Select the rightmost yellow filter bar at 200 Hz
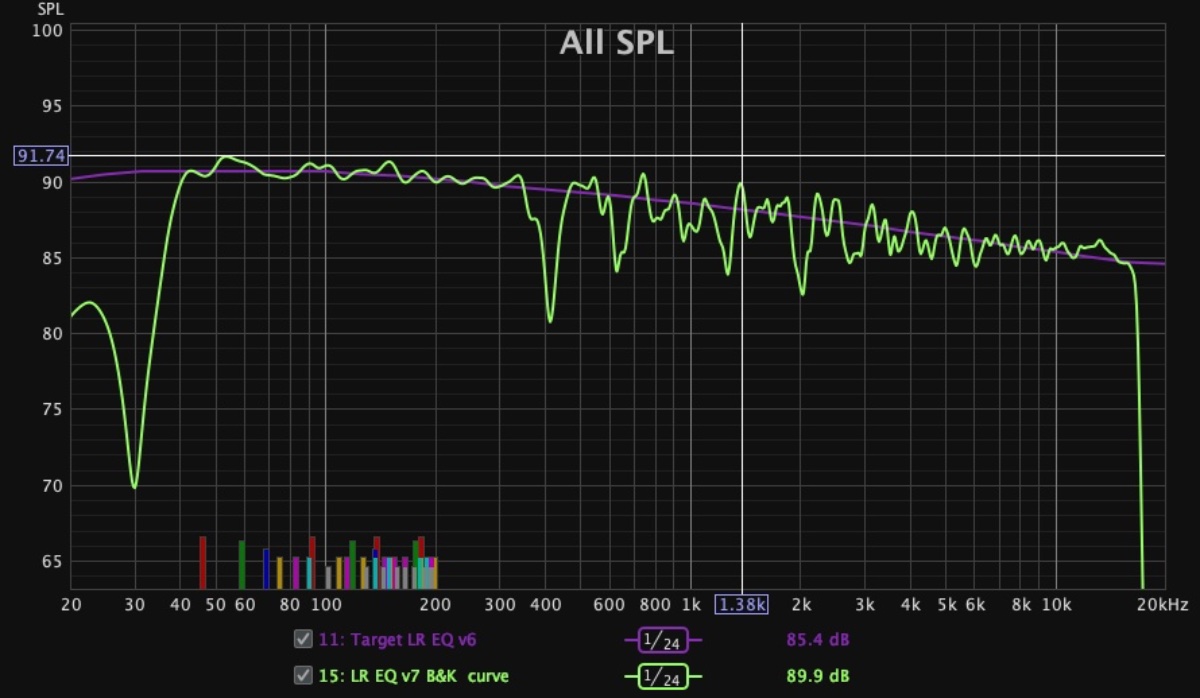 coord(434,573)
